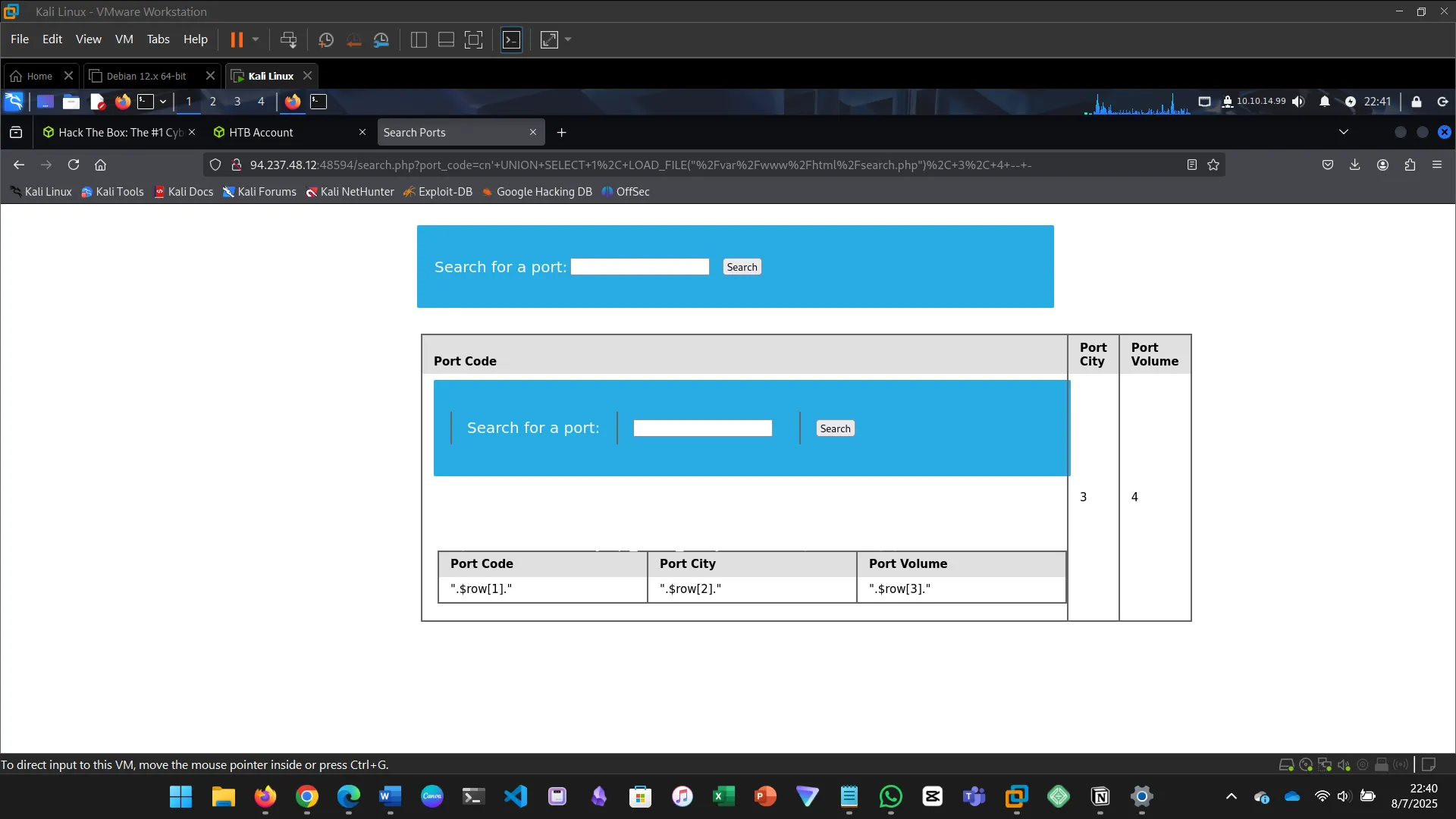The height and width of the screenshot is (819, 1456).
Task: Open the snapshot manager
Action: click(381, 39)
